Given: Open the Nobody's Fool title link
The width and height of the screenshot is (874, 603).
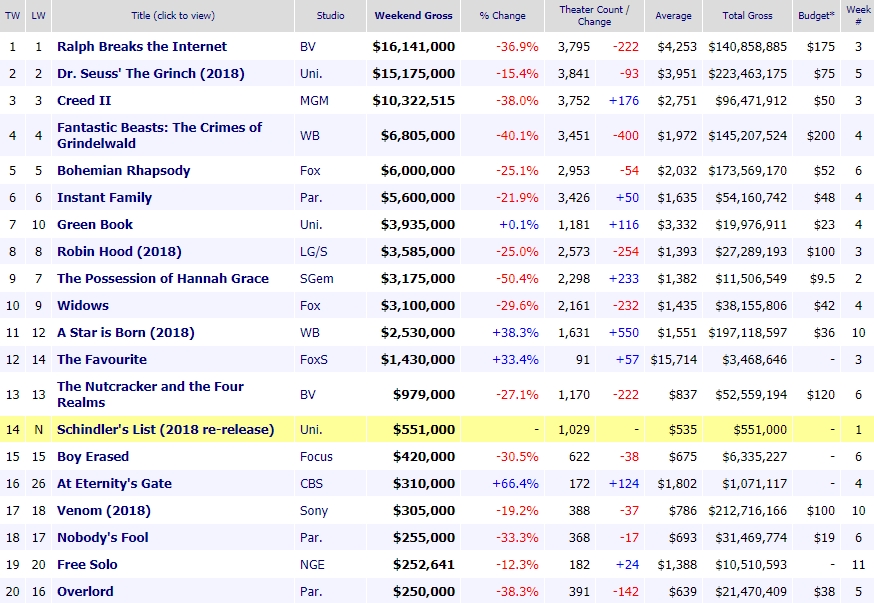Looking at the screenshot, I should coord(103,538).
